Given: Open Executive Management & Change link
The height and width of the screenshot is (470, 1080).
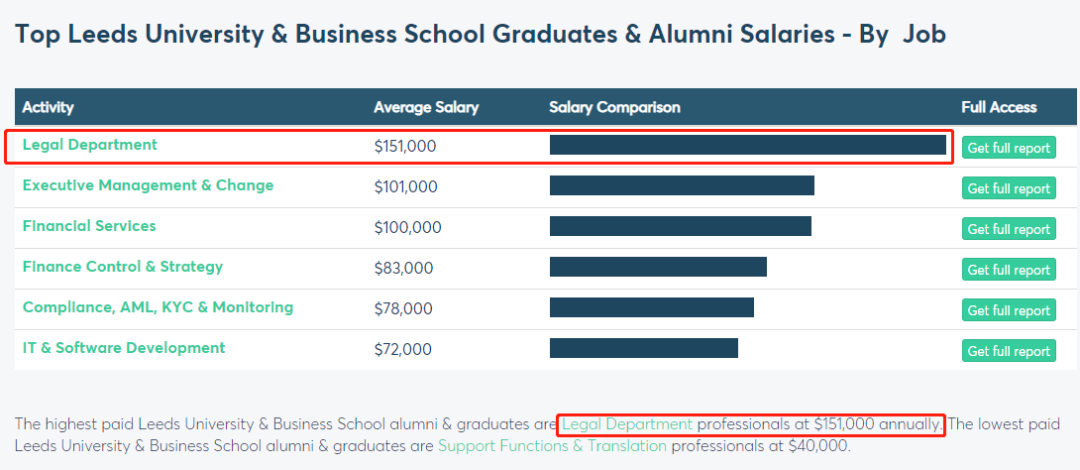Looking at the screenshot, I should click(x=148, y=186).
